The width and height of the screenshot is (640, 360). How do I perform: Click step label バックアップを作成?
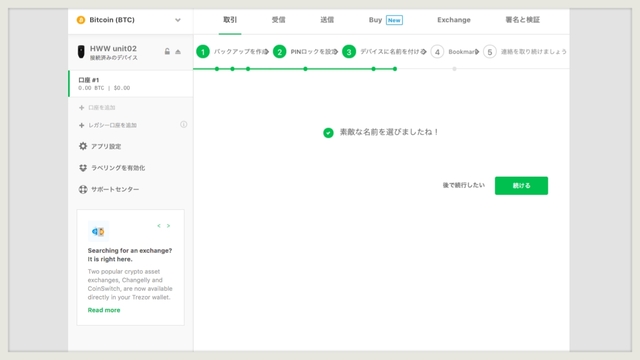click(x=239, y=52)
